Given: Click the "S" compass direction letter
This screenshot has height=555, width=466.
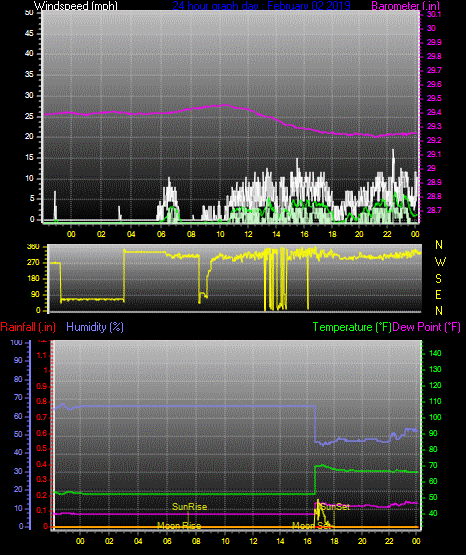Looking at the screenshot, I should pyautogui.click(x=438, y=279).
